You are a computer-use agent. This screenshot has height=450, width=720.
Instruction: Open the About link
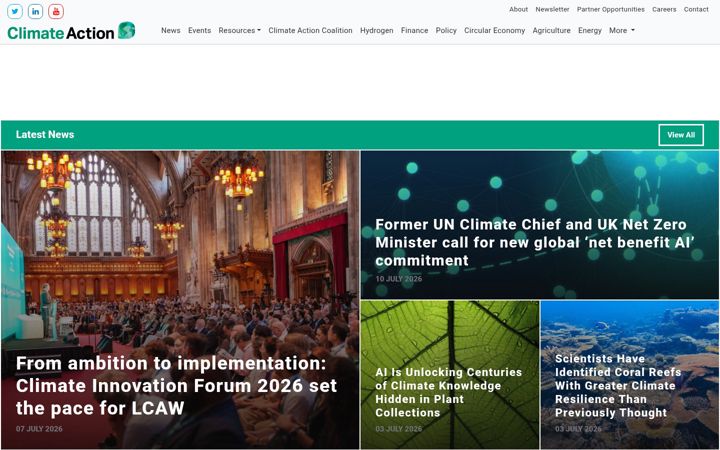(x=518, y=9)
